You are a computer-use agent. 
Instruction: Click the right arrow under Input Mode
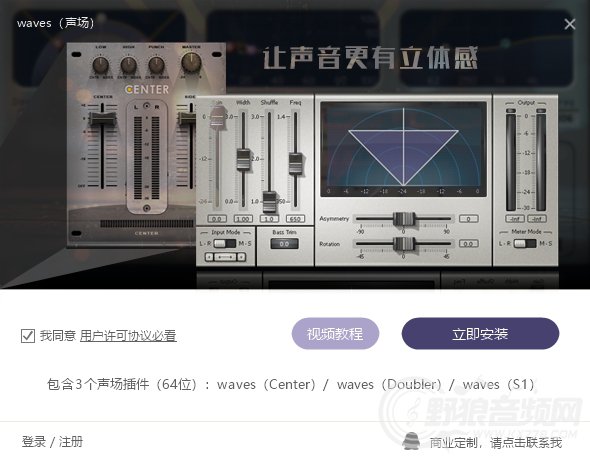(x=241, y=257)
